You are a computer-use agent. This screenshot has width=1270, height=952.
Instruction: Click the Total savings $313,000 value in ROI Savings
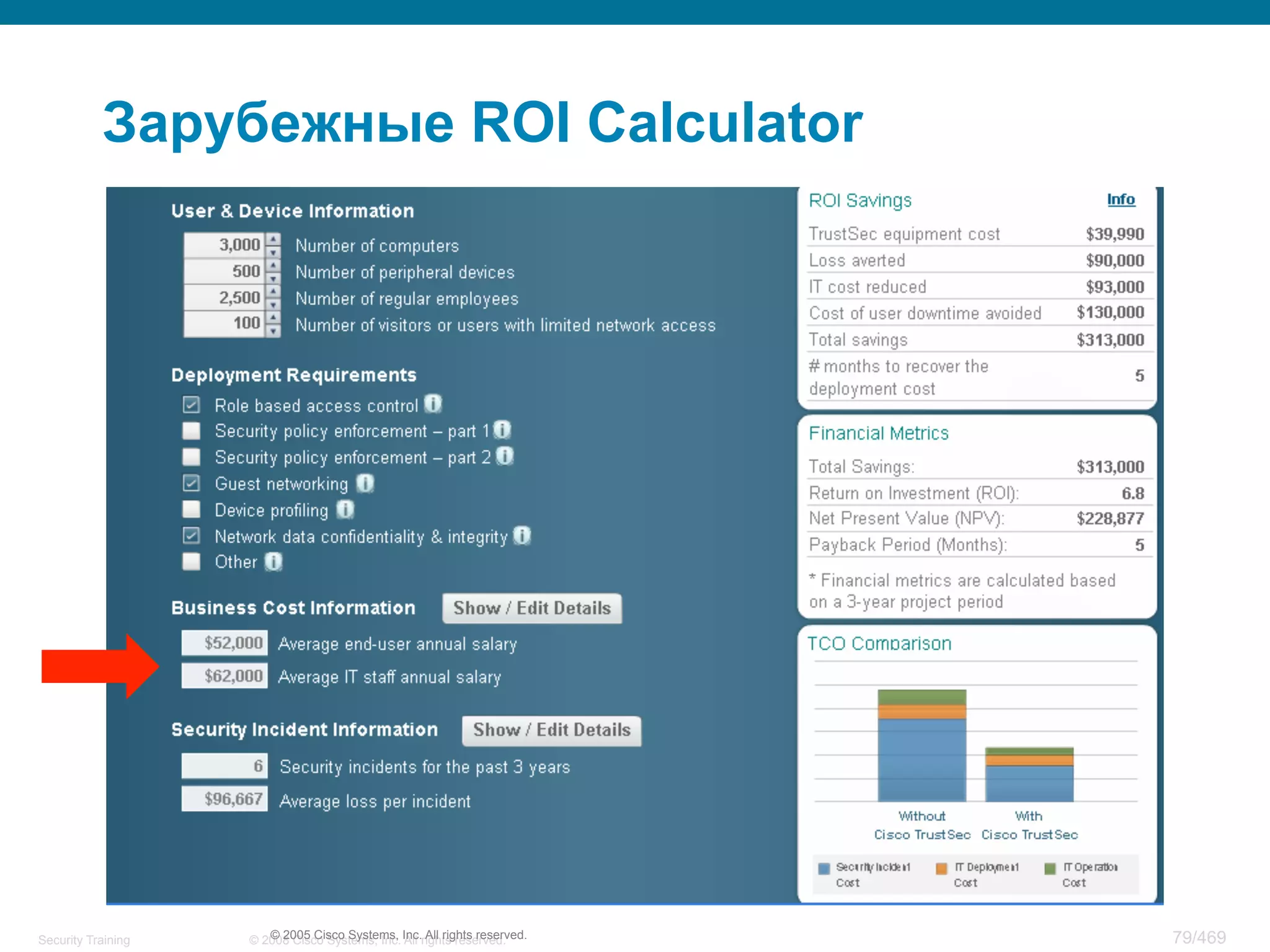point(1111,340)
